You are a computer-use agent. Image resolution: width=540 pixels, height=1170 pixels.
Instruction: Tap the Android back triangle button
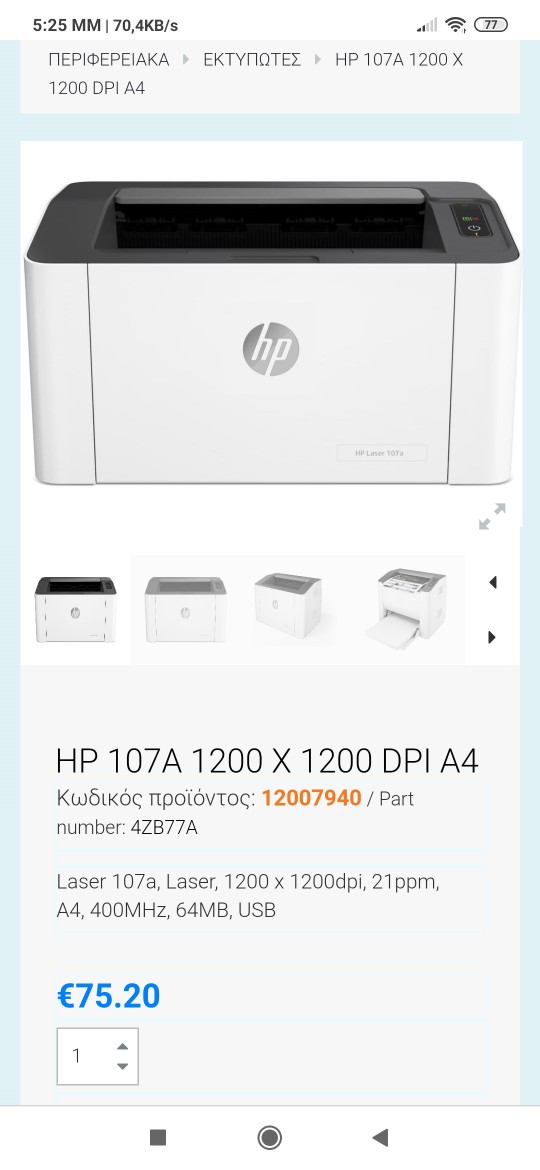pos(380,1137)
